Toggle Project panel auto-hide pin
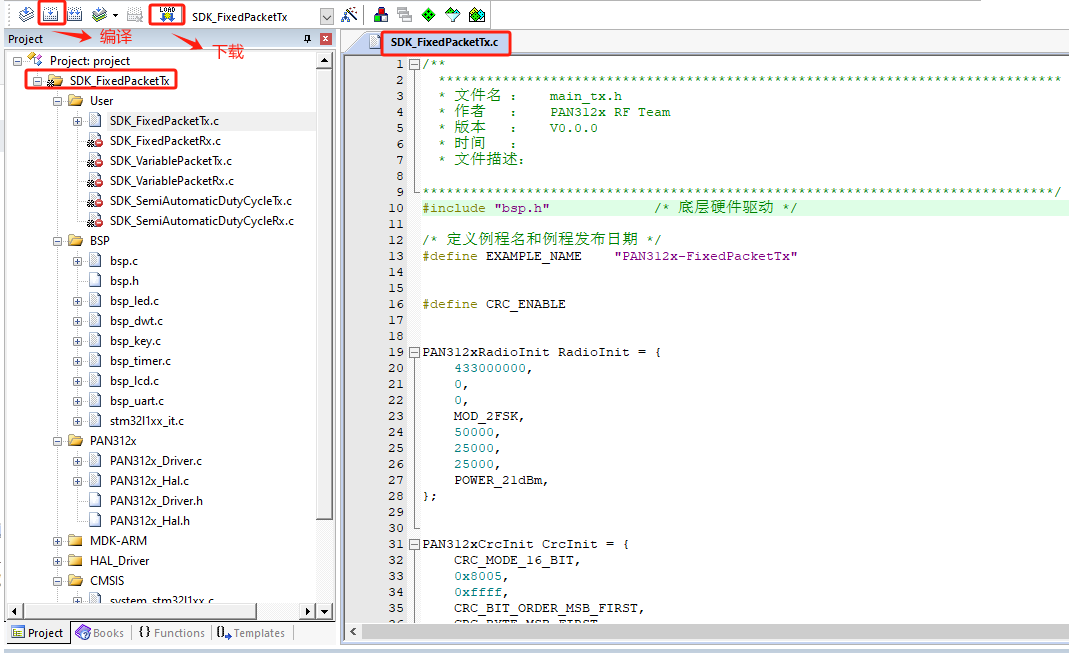This screenshot has width=1069, height=653. (x=307, y=39)
